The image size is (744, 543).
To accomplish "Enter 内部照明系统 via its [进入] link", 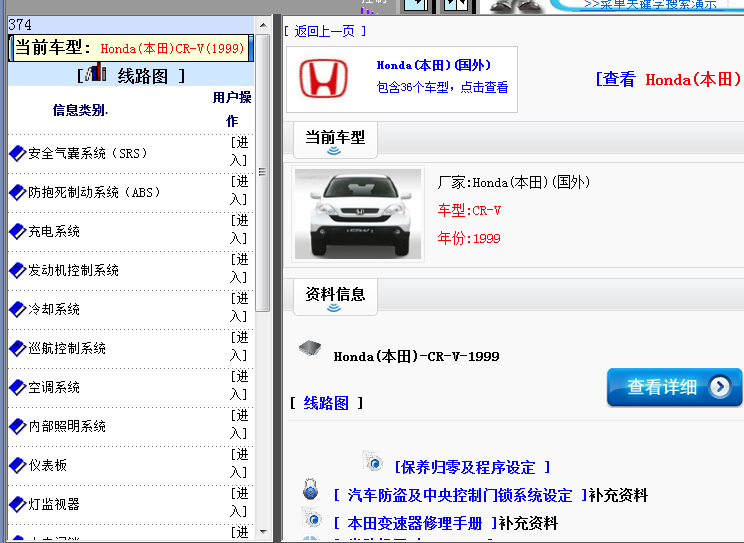I will point(240,424).
